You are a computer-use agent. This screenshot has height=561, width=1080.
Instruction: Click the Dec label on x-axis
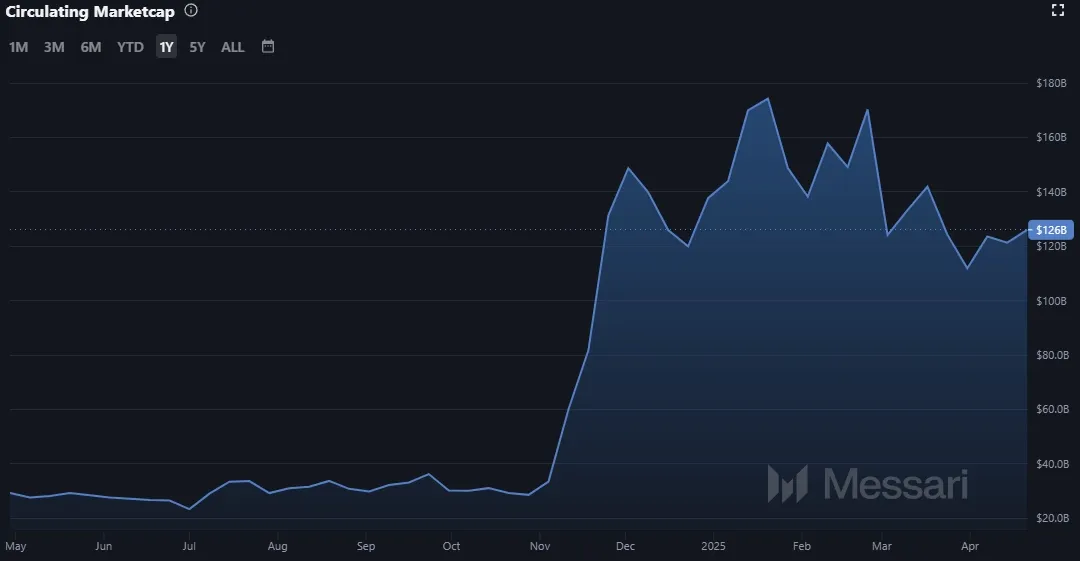coord(625,546)
